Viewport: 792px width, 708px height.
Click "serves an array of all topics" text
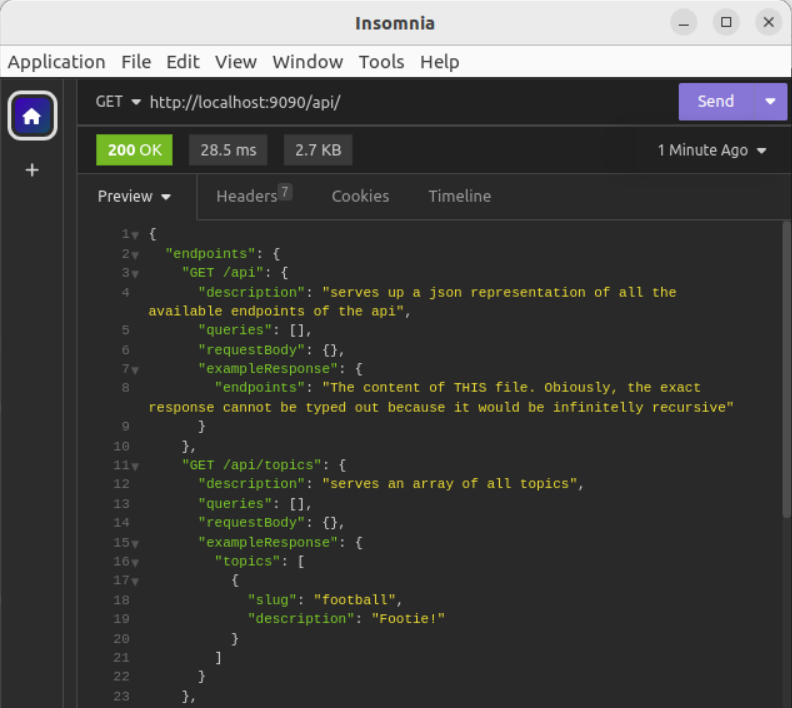point(450,484)
